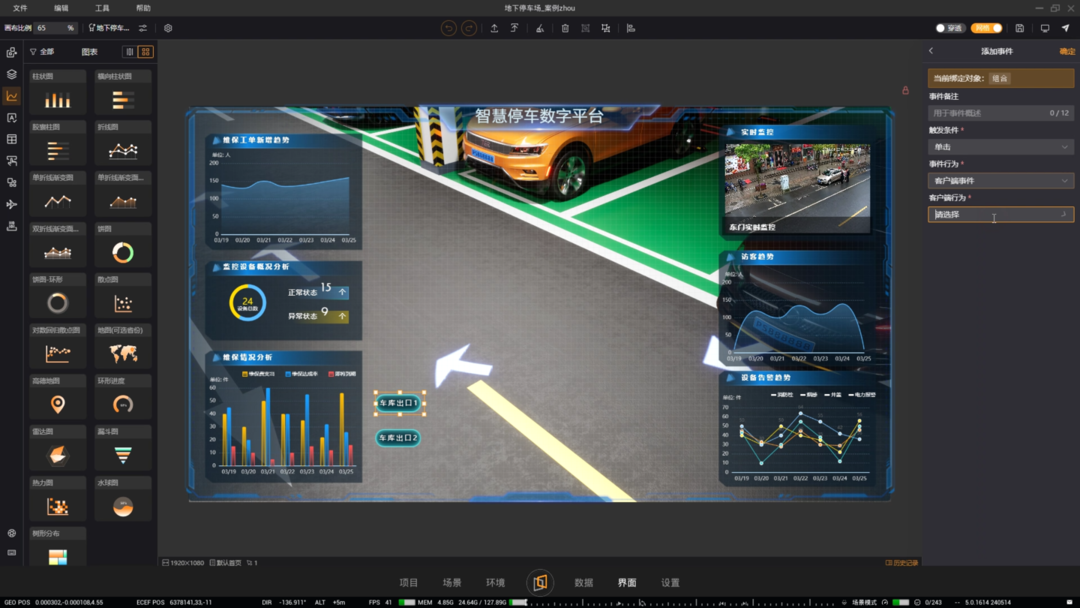Expand the 事件行为 dropdown showing 客户端事件
The height and width of the screenshot is (608, 1080).
coord(1000,181)
